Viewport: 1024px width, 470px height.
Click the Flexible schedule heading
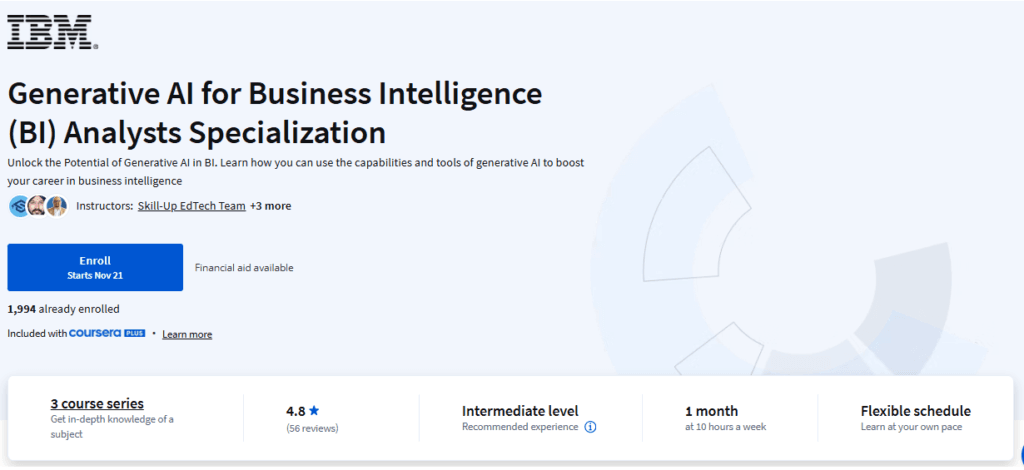916,411
